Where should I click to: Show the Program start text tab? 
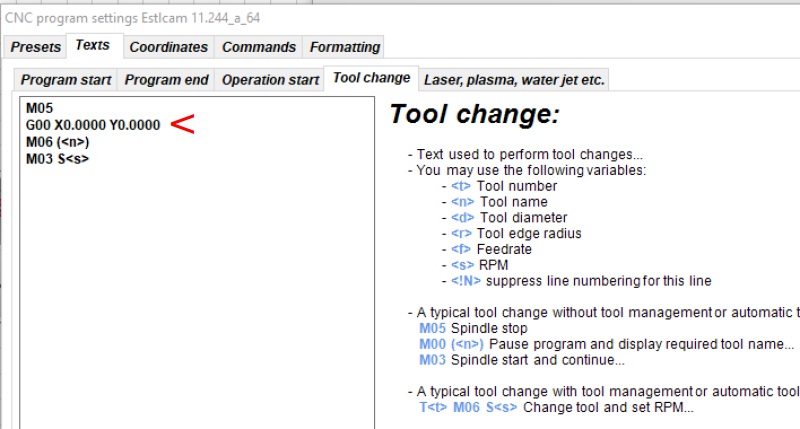[66, 80]
